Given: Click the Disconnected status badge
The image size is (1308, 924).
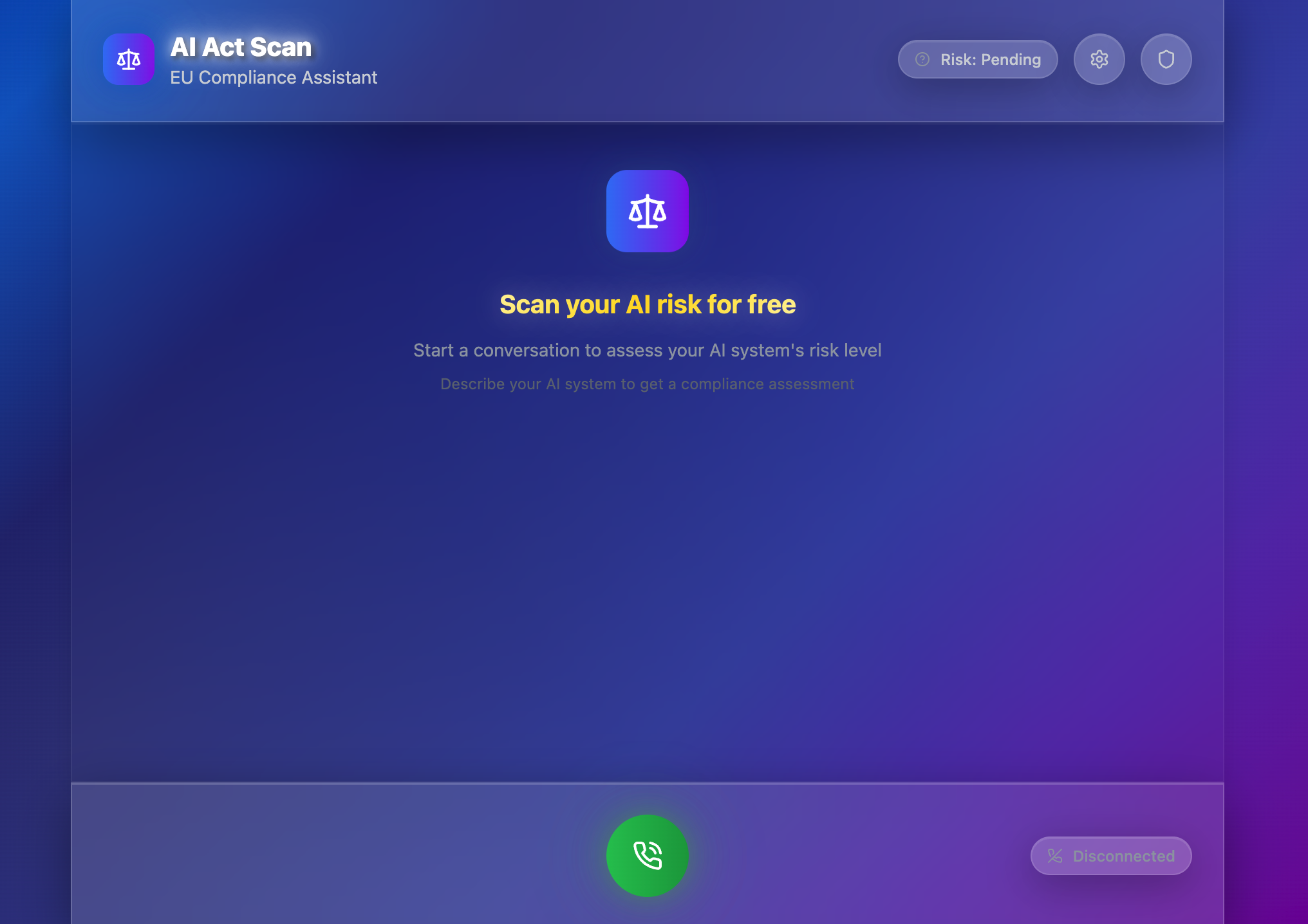Looking at the screenshot, I should (x=1111, y=856).
